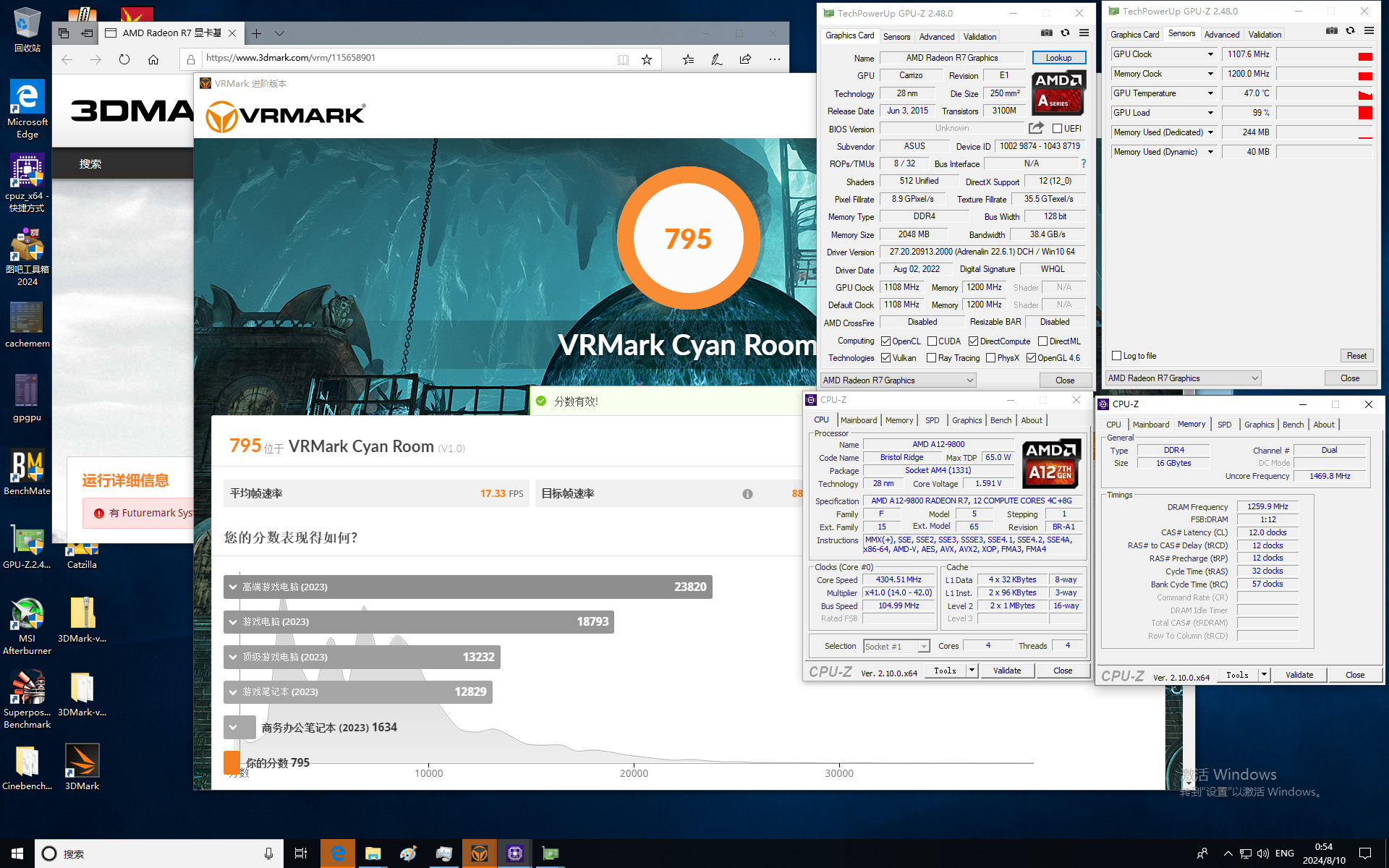Toggle DirectML checkbox in GPU-Z

pos(1043,341)
